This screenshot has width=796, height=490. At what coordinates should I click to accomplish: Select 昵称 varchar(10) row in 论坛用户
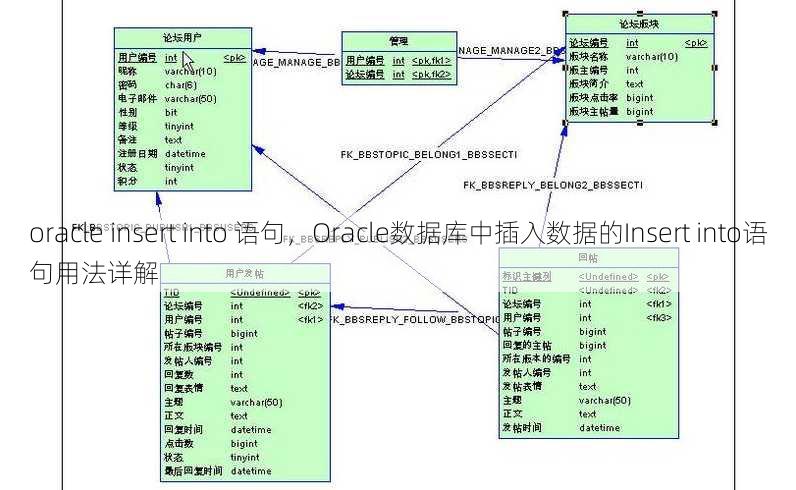pyautogui.click(x=168, y=72)
